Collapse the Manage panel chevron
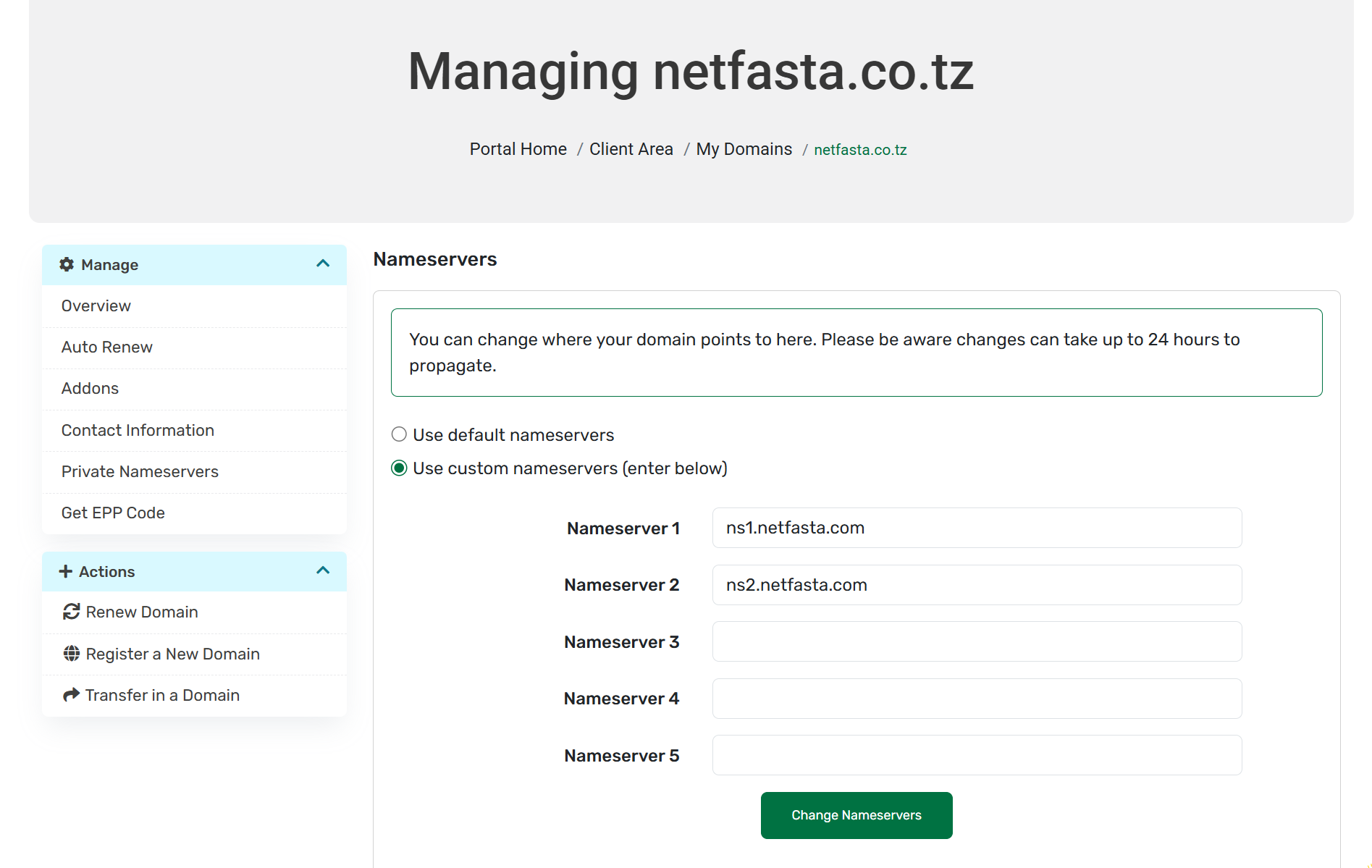This screenshot has width=1372, height=868. [323, 264]
